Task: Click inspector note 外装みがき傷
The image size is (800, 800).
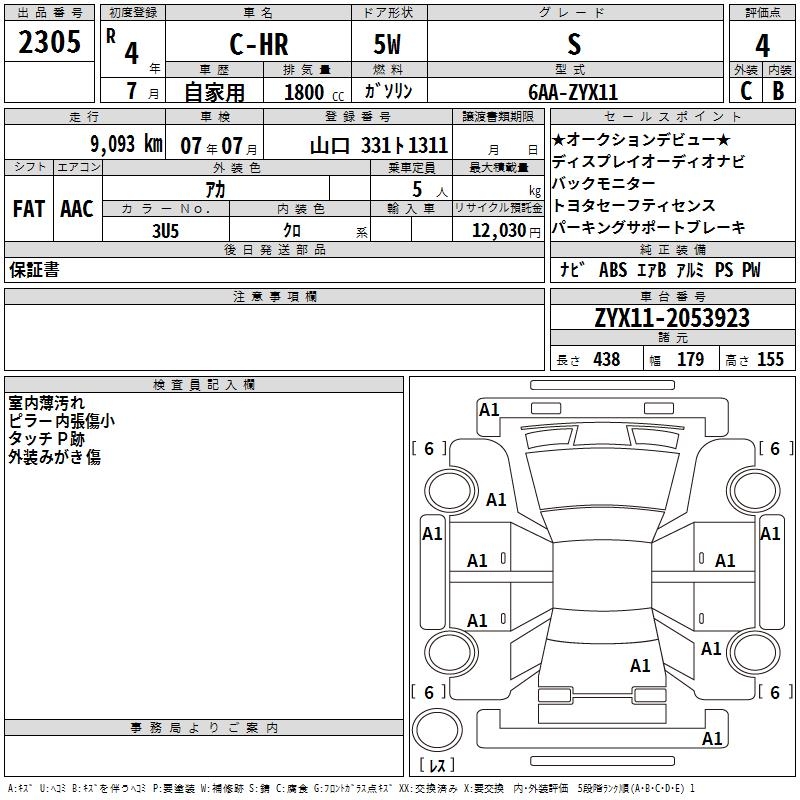Action: tap(54, 456)
